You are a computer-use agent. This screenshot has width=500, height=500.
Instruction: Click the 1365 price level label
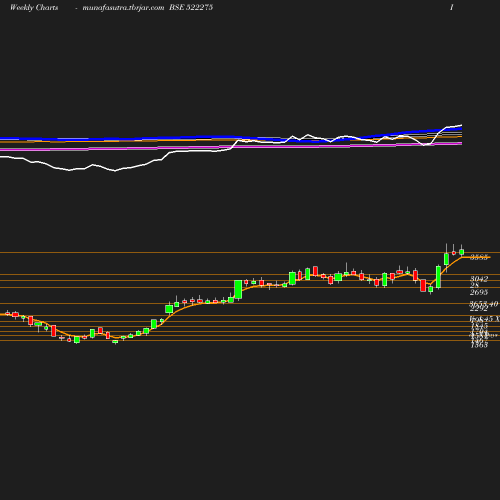[x=479, y=345]
